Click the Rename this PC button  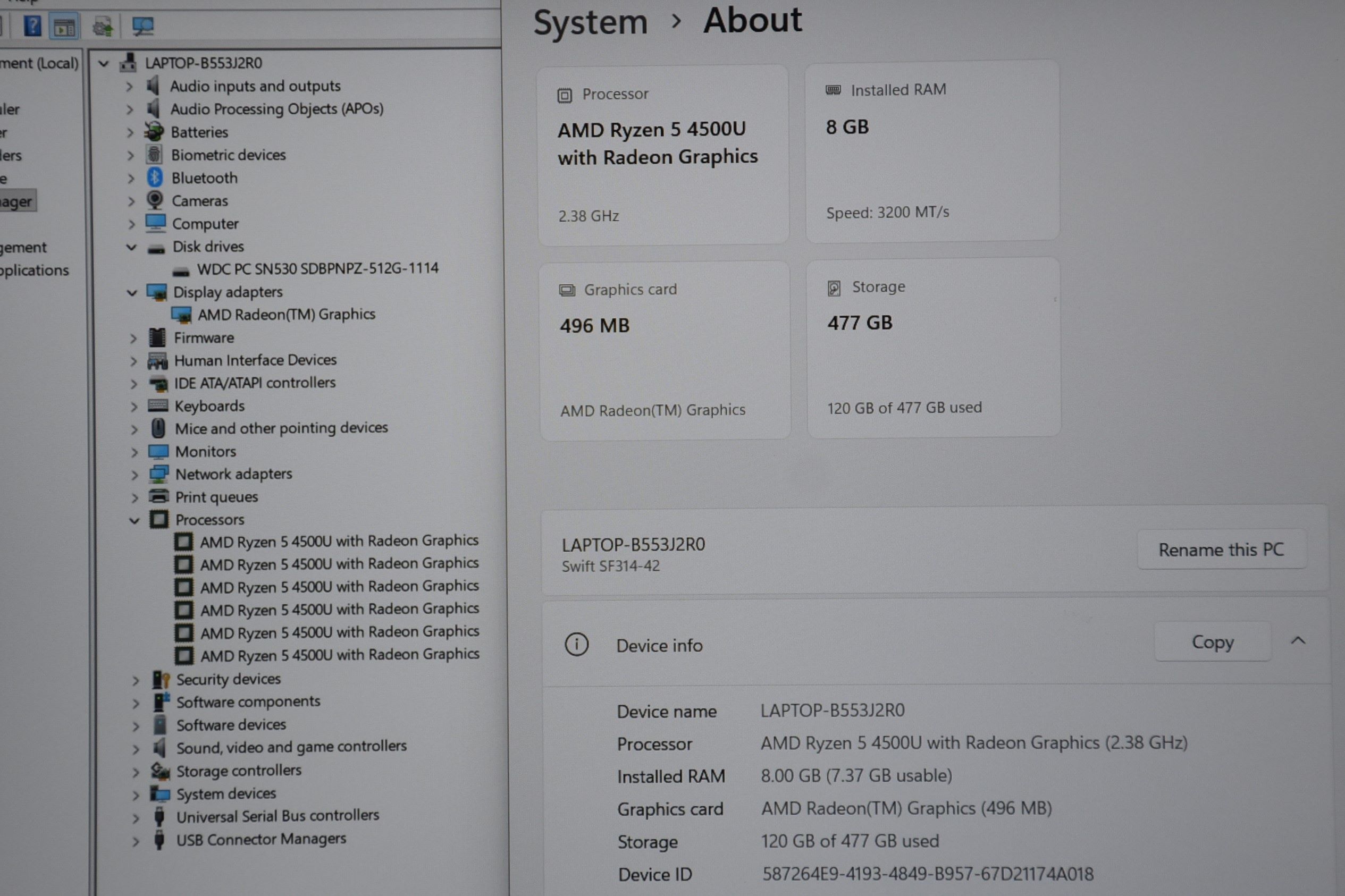coord(1222,549)
